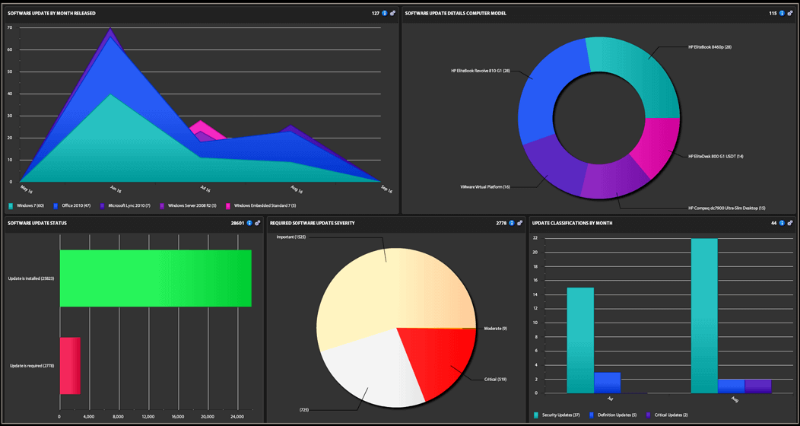Open gear settings on Required Software Update Severity
The width and height of the screenshot is (800, 426).
[x=519, y=223]
